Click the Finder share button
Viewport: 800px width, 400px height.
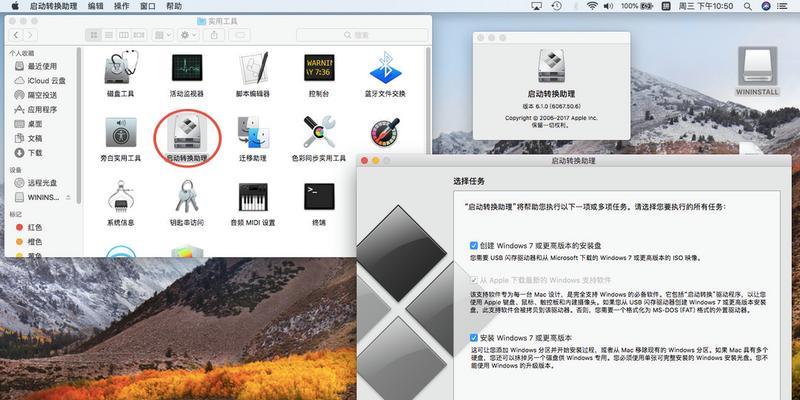(x=214, y=35)
